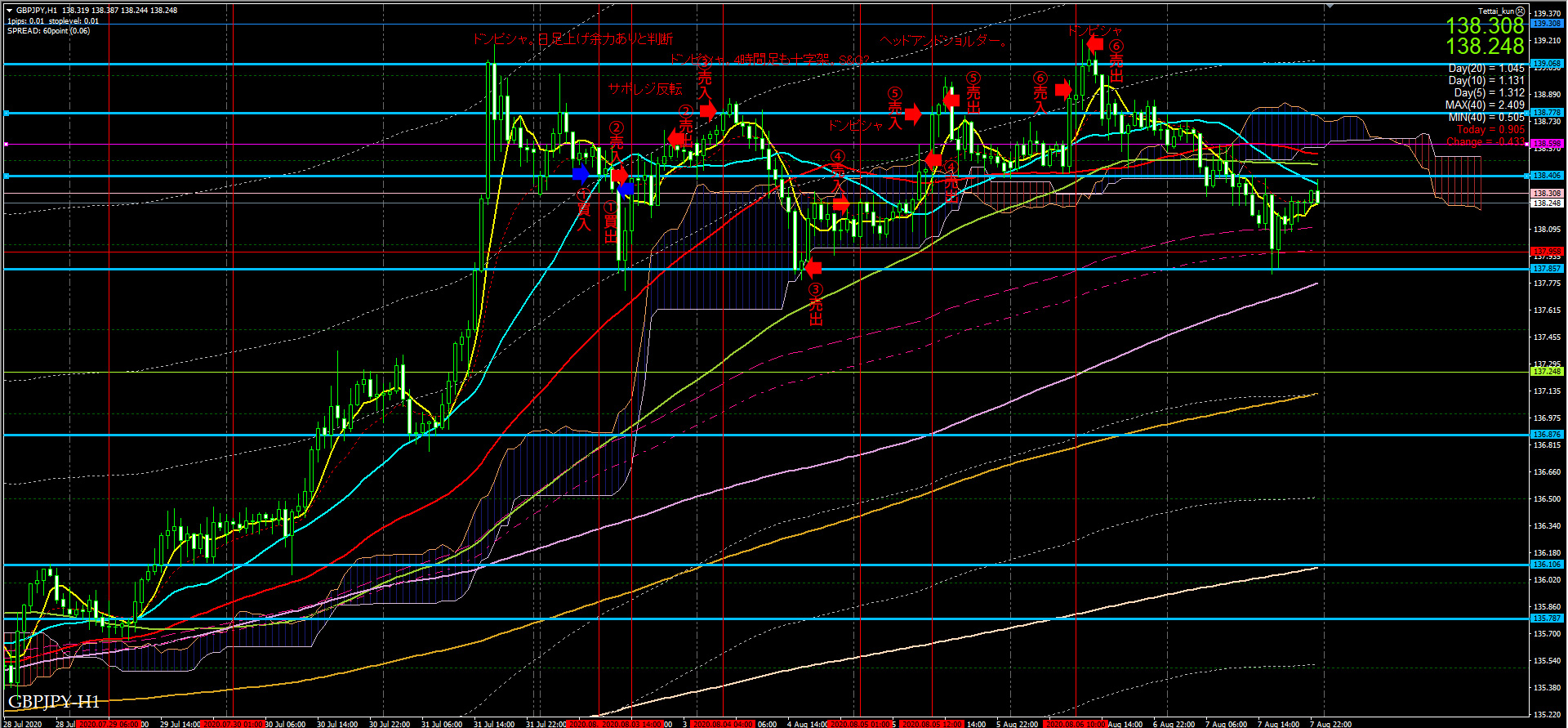Click the white 138.248 bid price tag
Viewport: 1568px width, 728px height.
click(x=1547, y=203)
